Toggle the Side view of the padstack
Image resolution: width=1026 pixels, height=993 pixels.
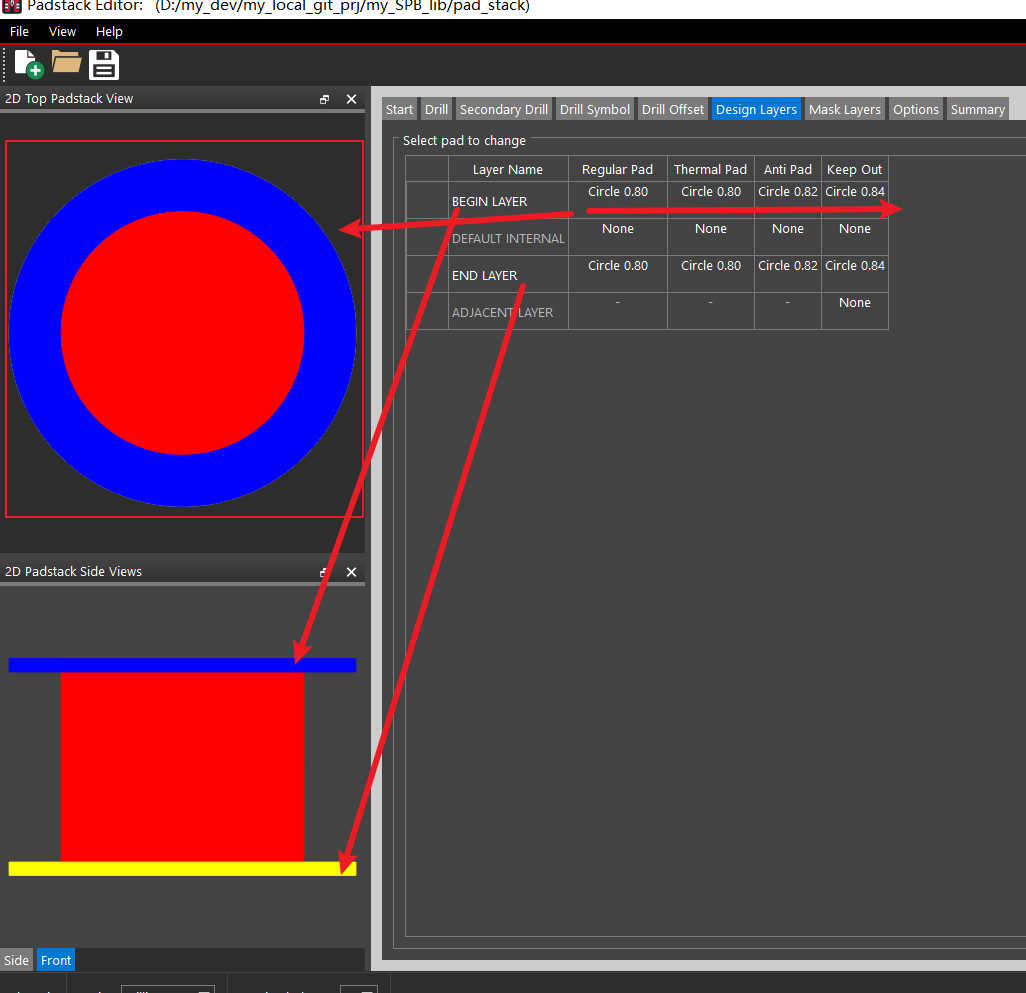click(16, 960)
